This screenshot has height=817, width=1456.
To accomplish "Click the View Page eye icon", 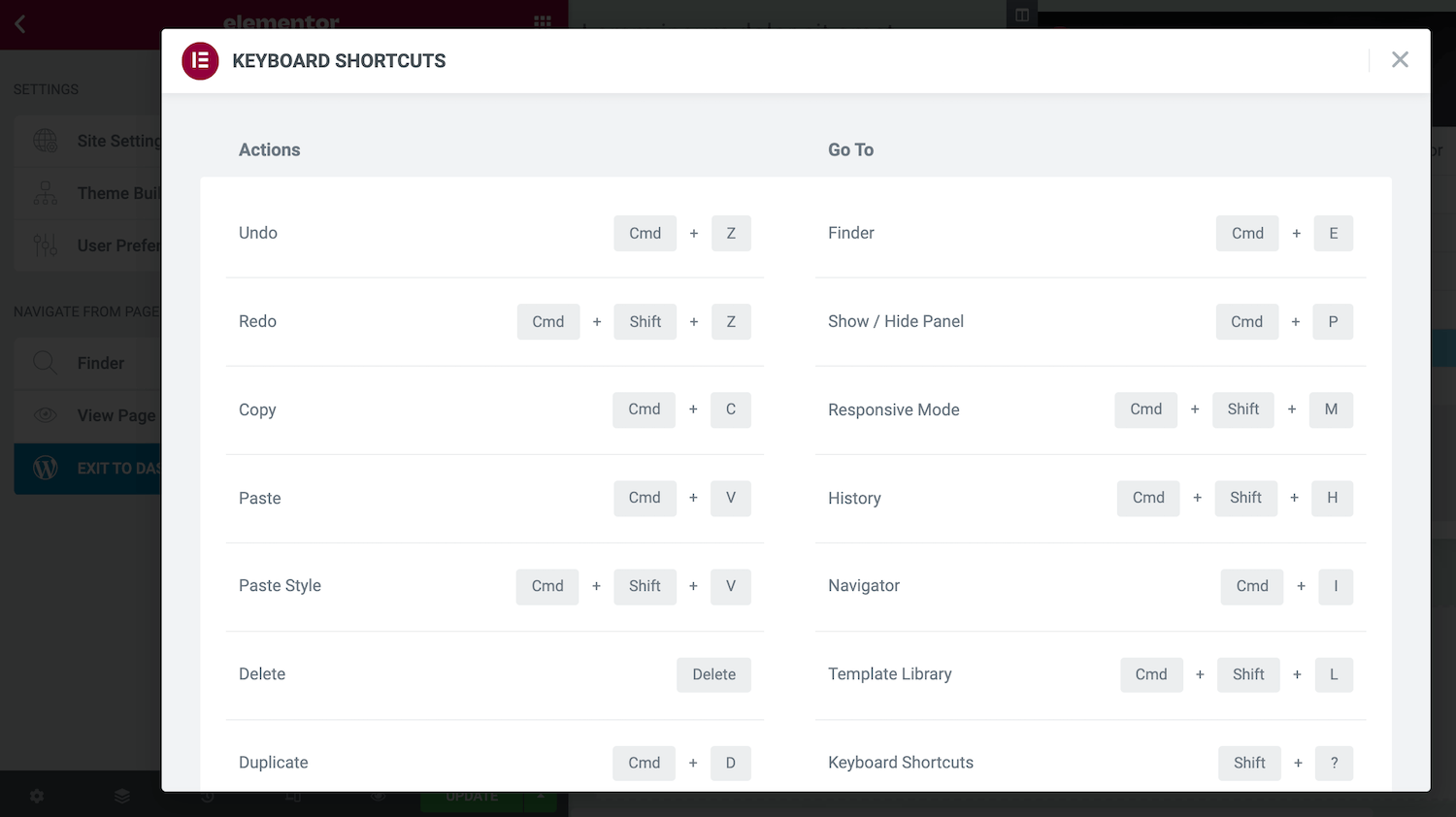I will tap(45, 415).
